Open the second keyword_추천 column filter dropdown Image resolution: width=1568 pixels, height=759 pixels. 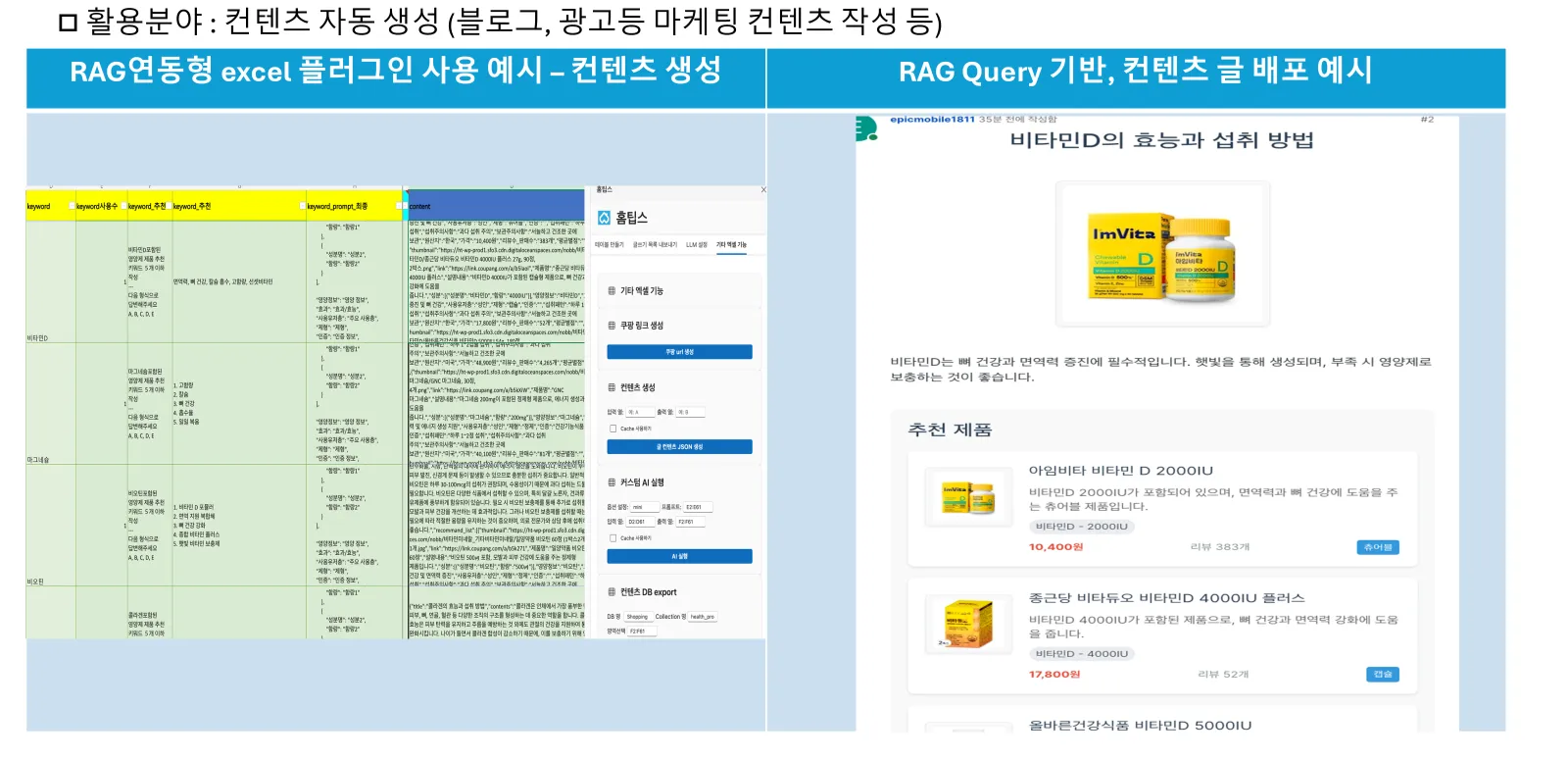pyautogui.click(x=301, y=207)
